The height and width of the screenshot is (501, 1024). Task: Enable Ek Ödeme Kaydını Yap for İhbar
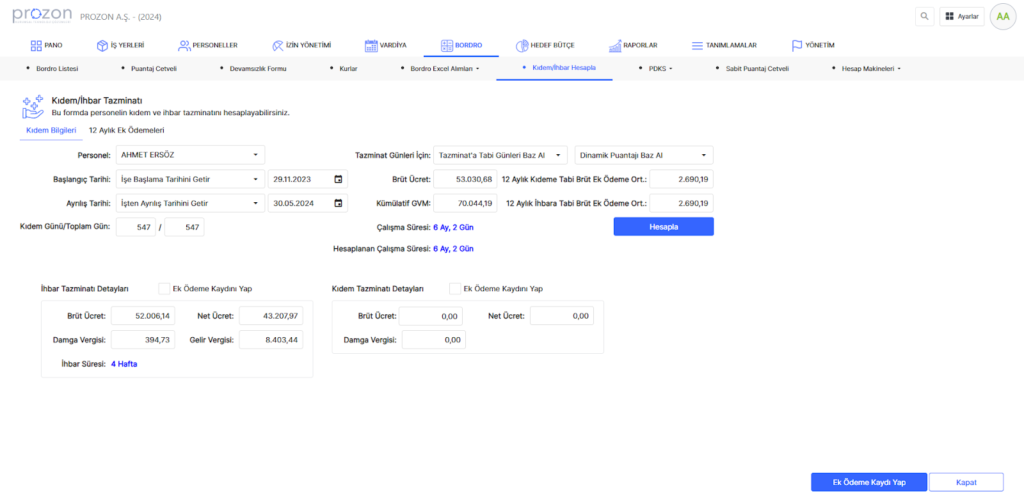click(x=164, y=289)
